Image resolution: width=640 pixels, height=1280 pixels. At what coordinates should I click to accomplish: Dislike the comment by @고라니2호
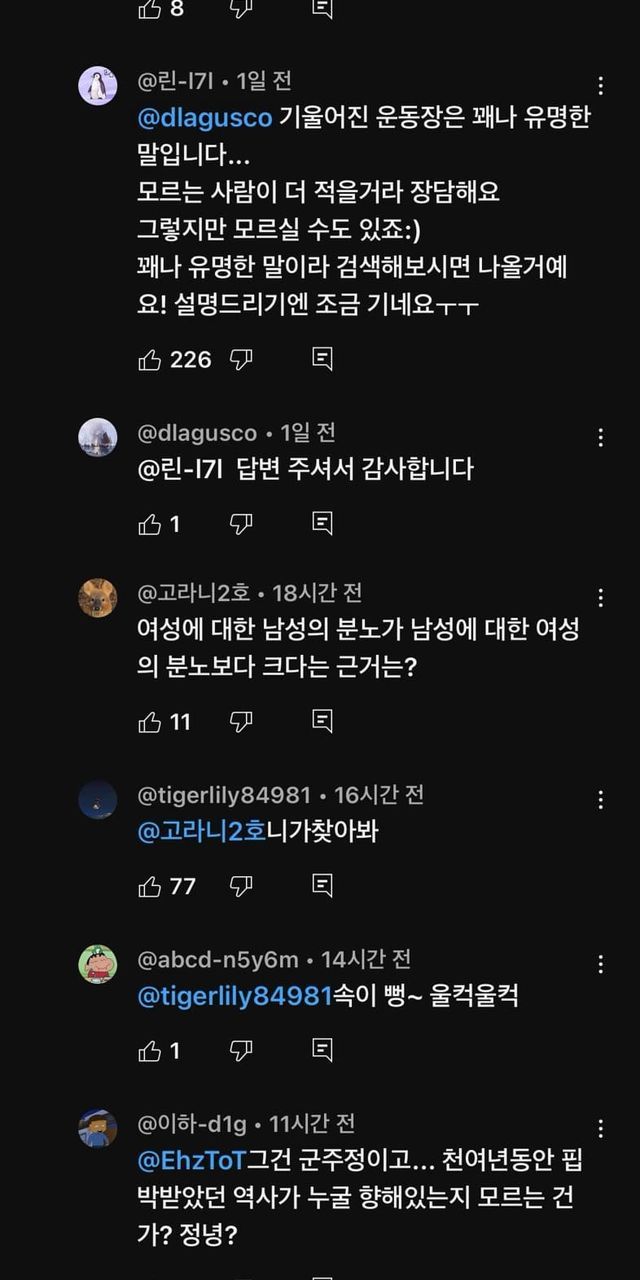pos(241,721)
